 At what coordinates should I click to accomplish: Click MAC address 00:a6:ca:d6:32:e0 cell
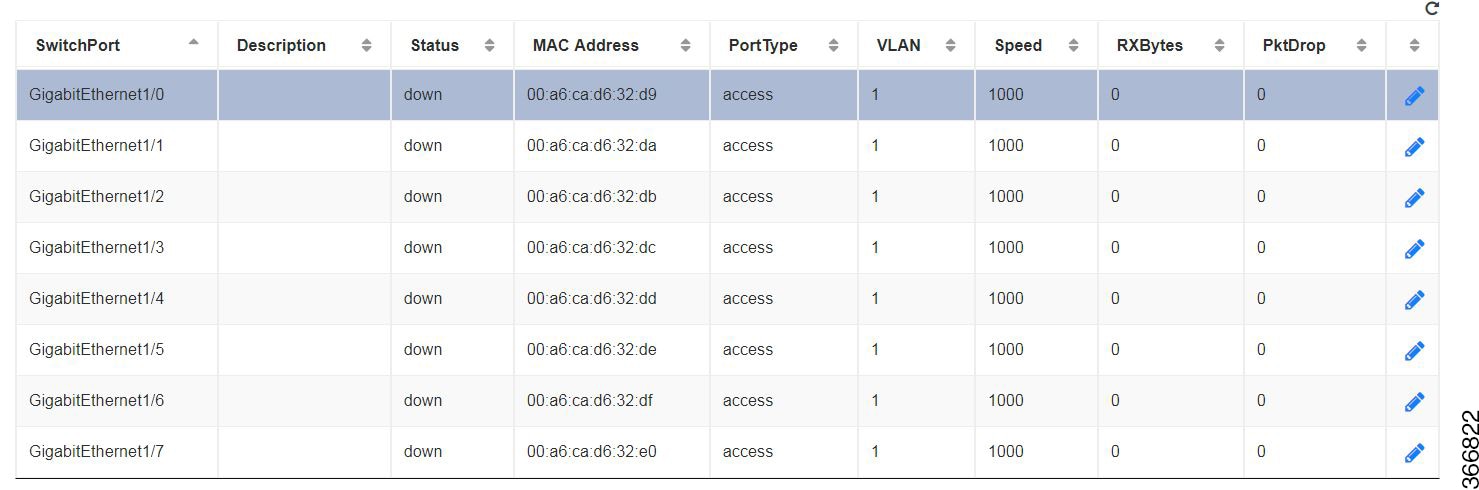coord(592,451)
